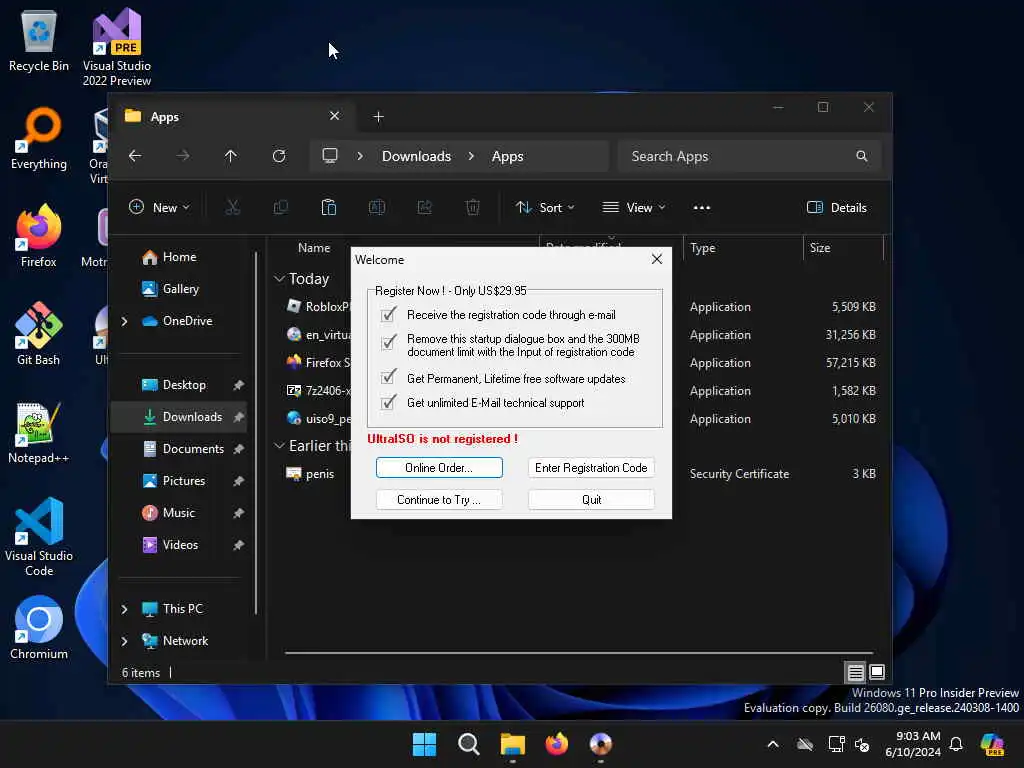
Task: Click the Share toolbar icon
Action: (x=424, y=208)
